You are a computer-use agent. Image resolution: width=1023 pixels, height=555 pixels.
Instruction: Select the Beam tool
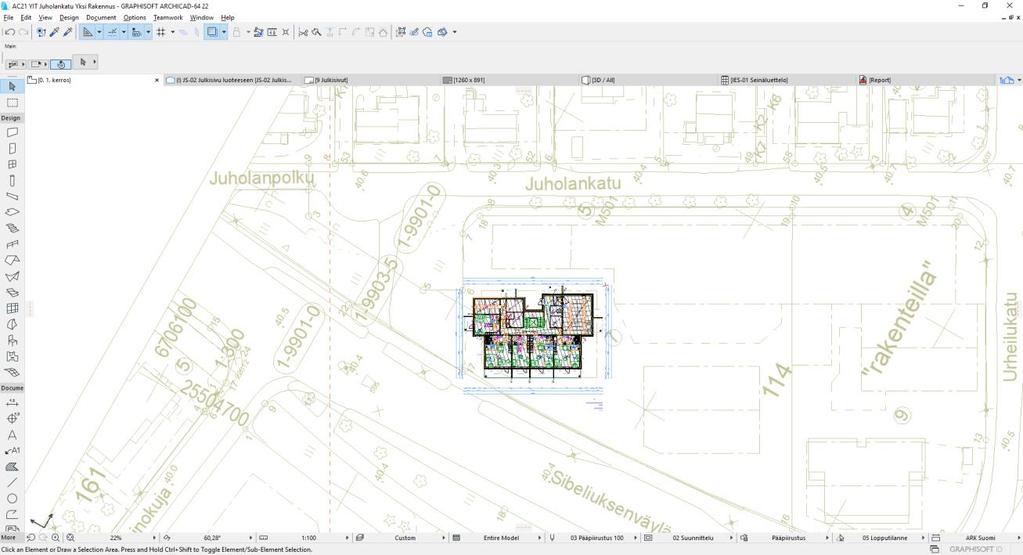click(x=12, y=196)
